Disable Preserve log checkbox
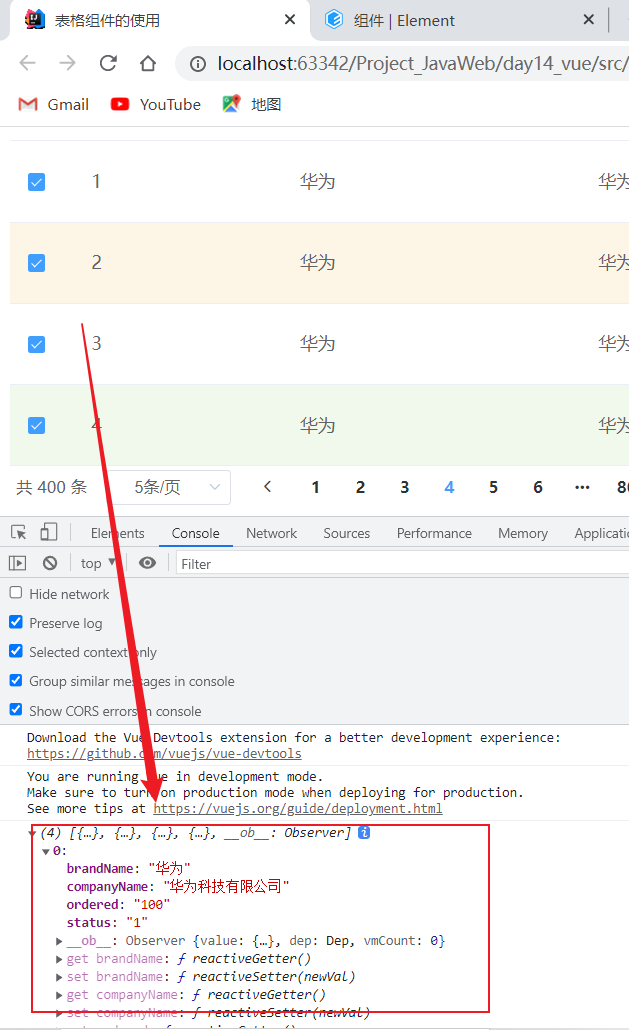This screenshot has height=1030, width=629. [x=16, y=621]
